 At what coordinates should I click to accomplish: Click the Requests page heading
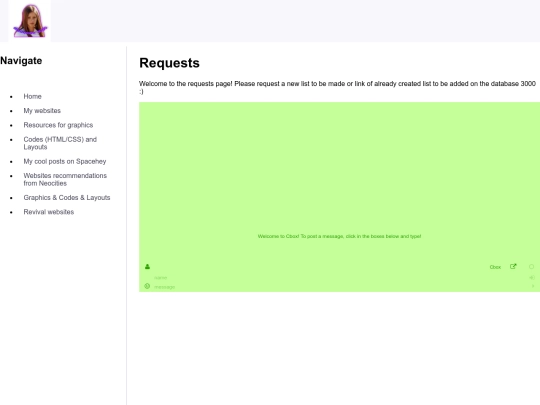(x=169, y=63)
